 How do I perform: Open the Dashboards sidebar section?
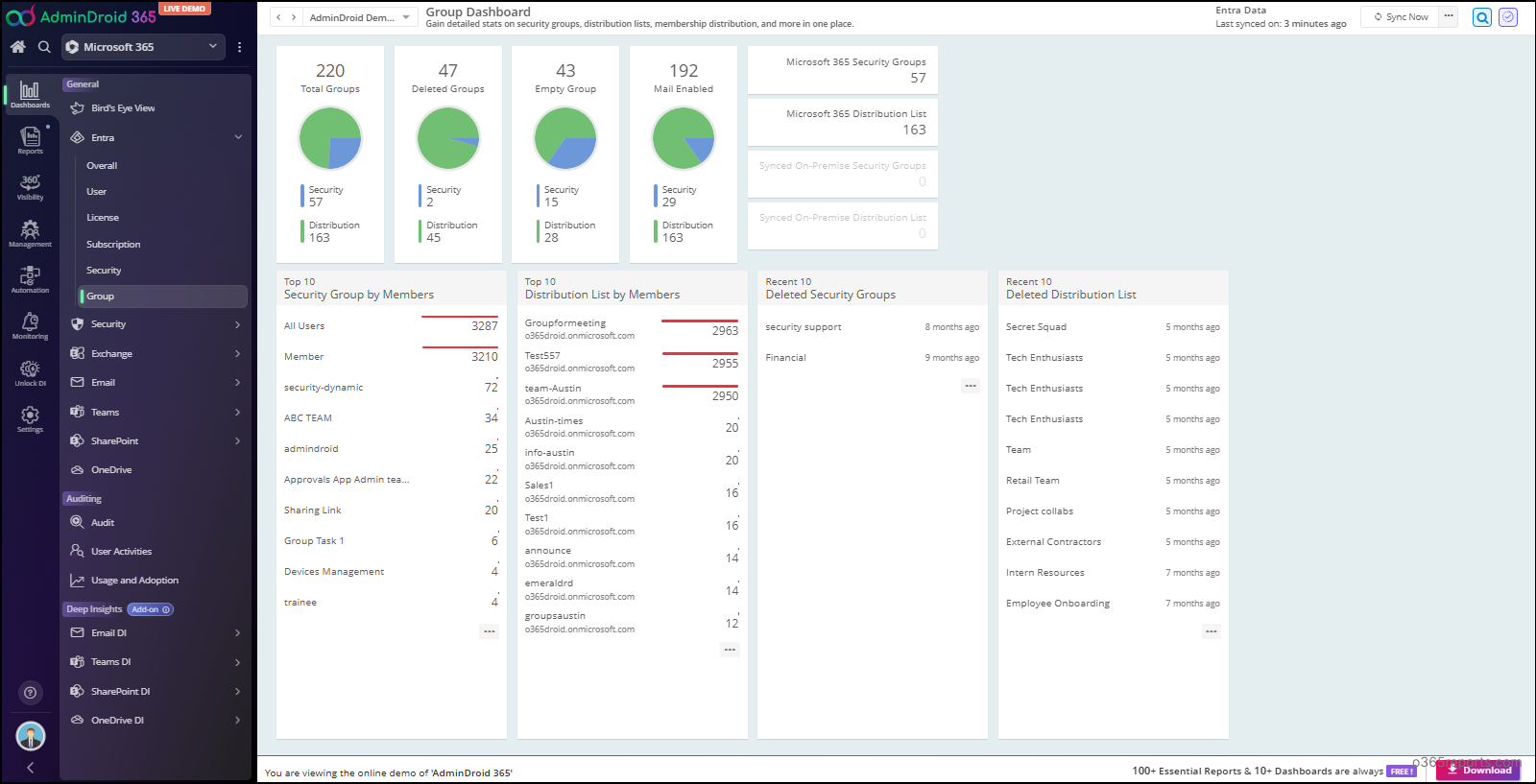[30, 95]
